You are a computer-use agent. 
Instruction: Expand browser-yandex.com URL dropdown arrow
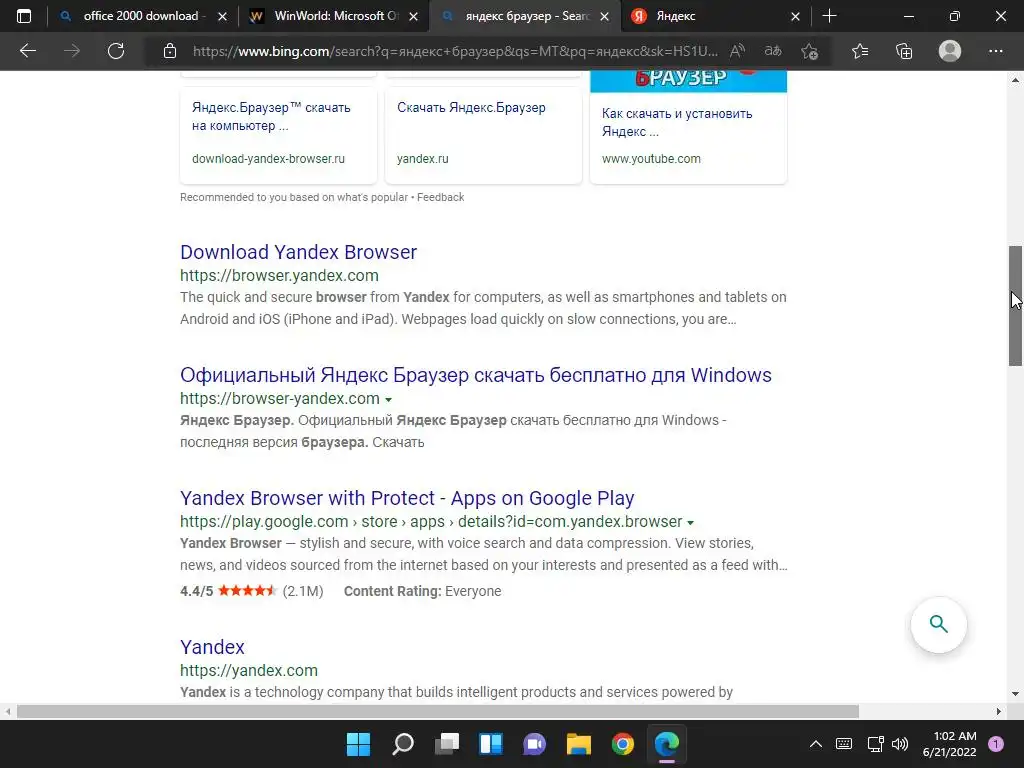point(389,400)
